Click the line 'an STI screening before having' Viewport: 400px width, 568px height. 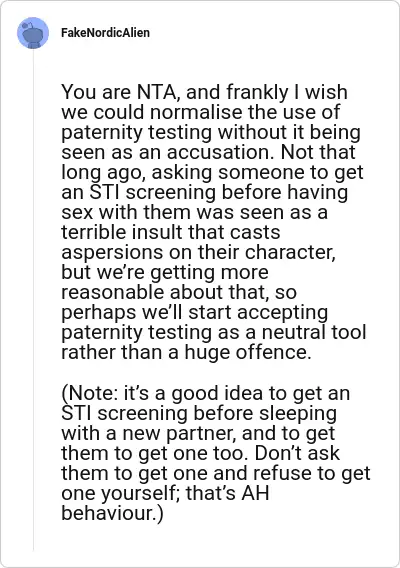pyautogui.click(x=205, y=192)
